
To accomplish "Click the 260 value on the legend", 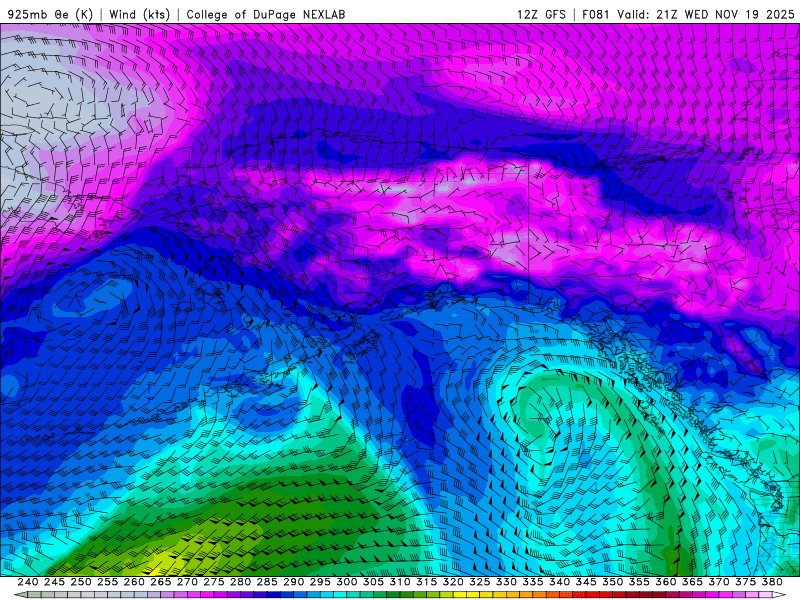I will tap(134, 582).
